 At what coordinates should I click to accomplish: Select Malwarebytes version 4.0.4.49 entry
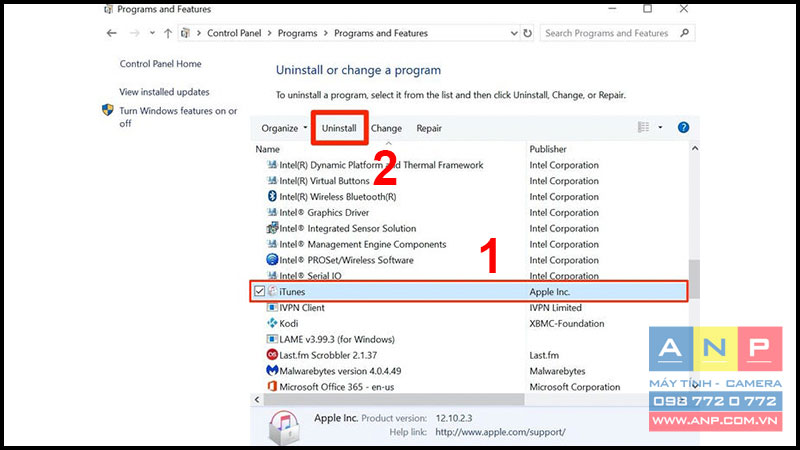point(340,370)
